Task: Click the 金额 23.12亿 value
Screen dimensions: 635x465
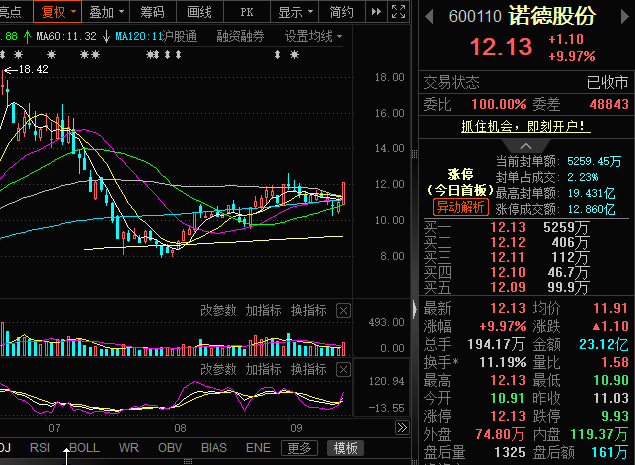Action: [603, 344]
